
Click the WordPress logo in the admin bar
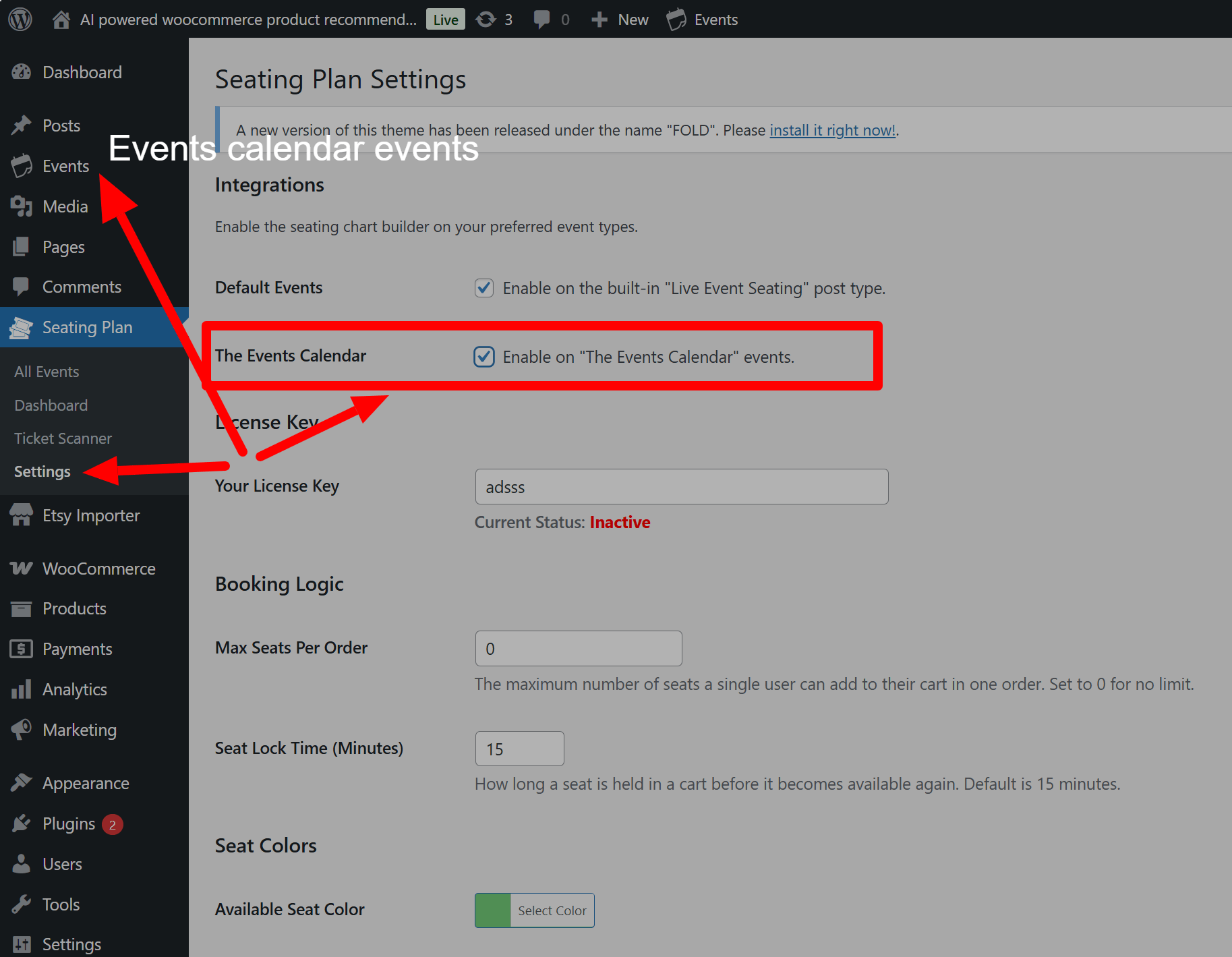point(20,19)
